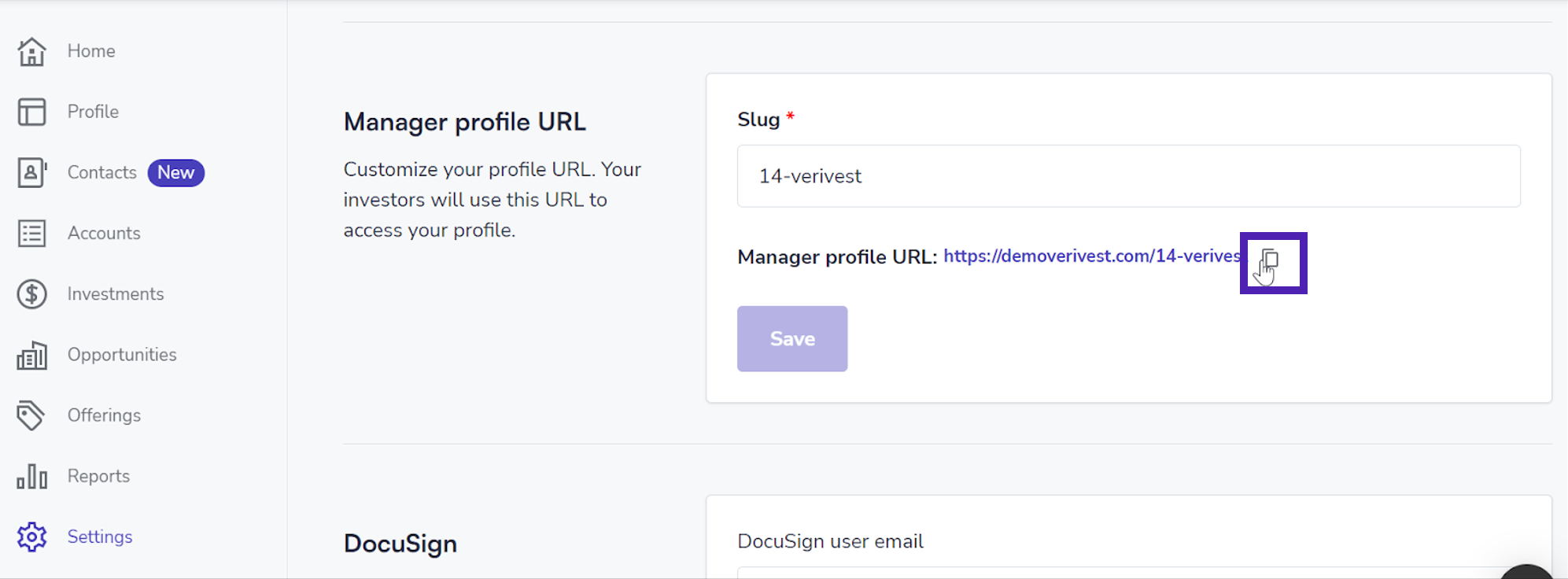1568x579 pixels.
Task: Click the Home house icon
Action: pos(31,51)
